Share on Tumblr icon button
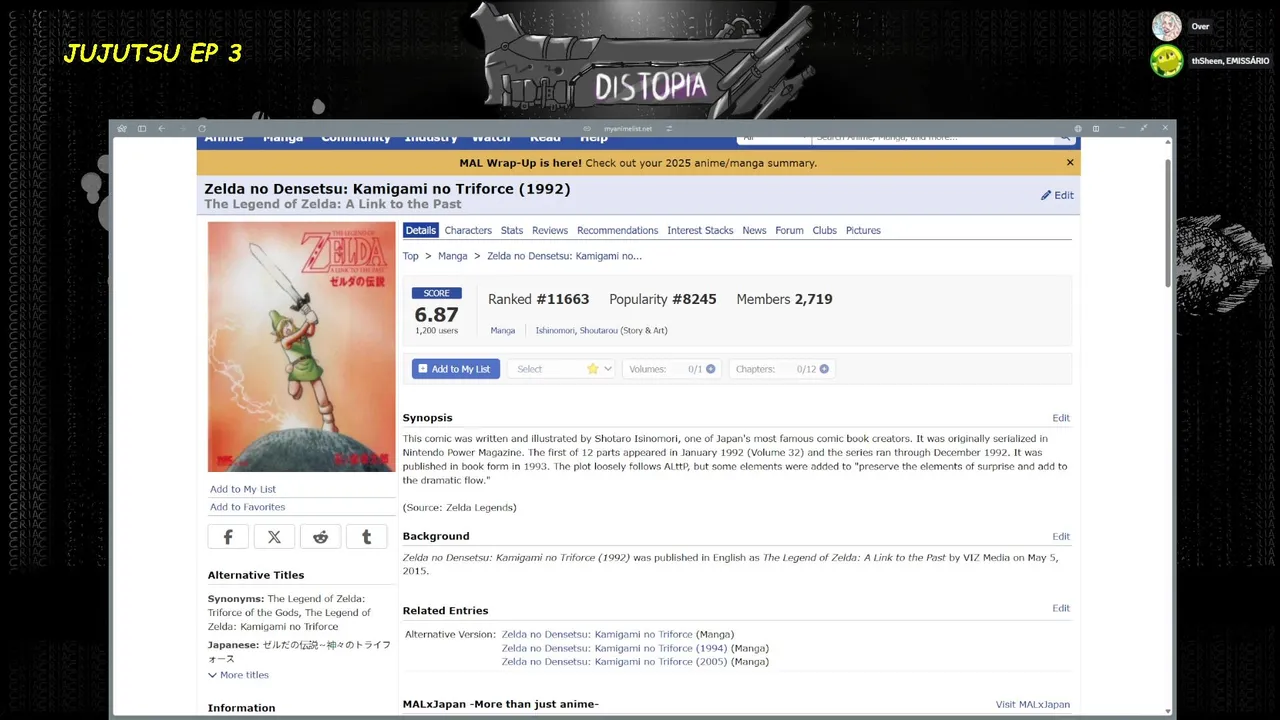This screenshot has width=1280, height=720. pyautogui.click(x=366, y=537)
